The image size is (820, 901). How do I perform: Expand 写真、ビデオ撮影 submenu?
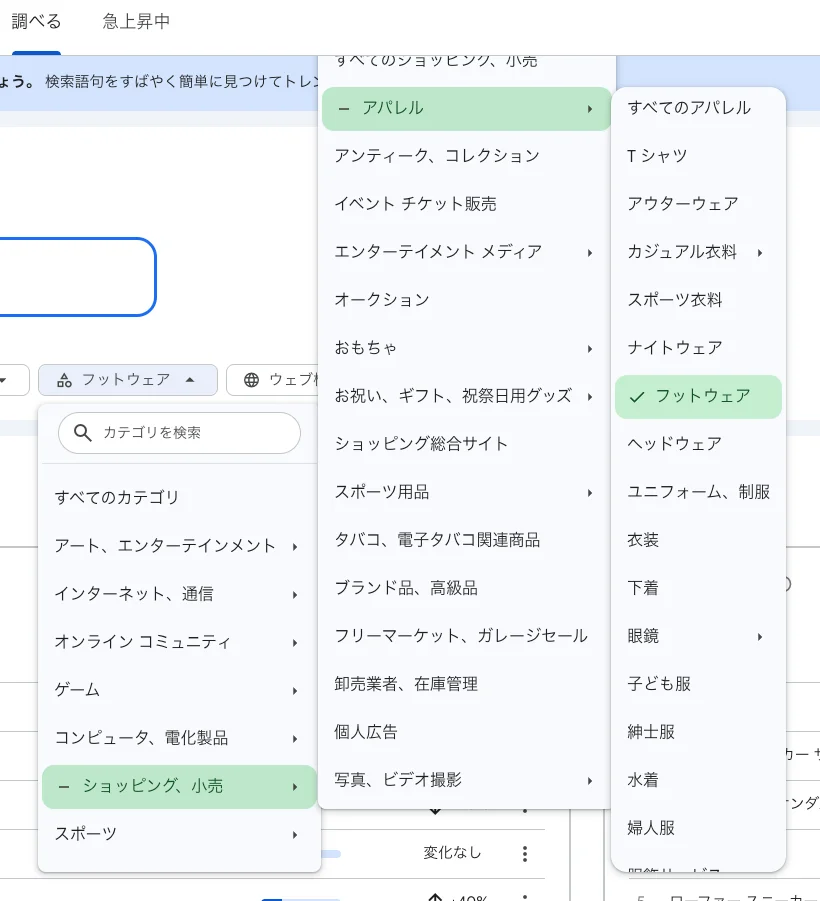click(466, 780)
